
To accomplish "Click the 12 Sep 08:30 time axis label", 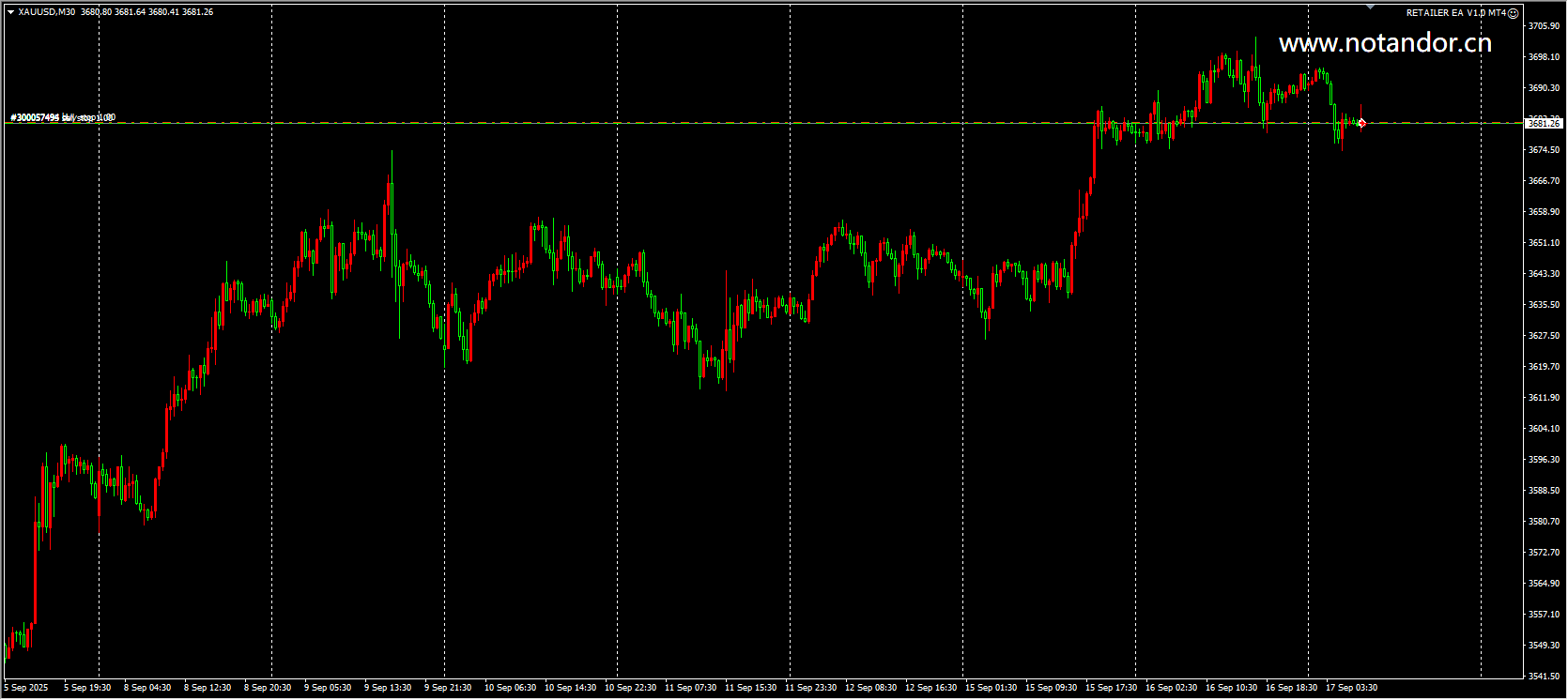I will pyautogui.click(x=870, y=688).
